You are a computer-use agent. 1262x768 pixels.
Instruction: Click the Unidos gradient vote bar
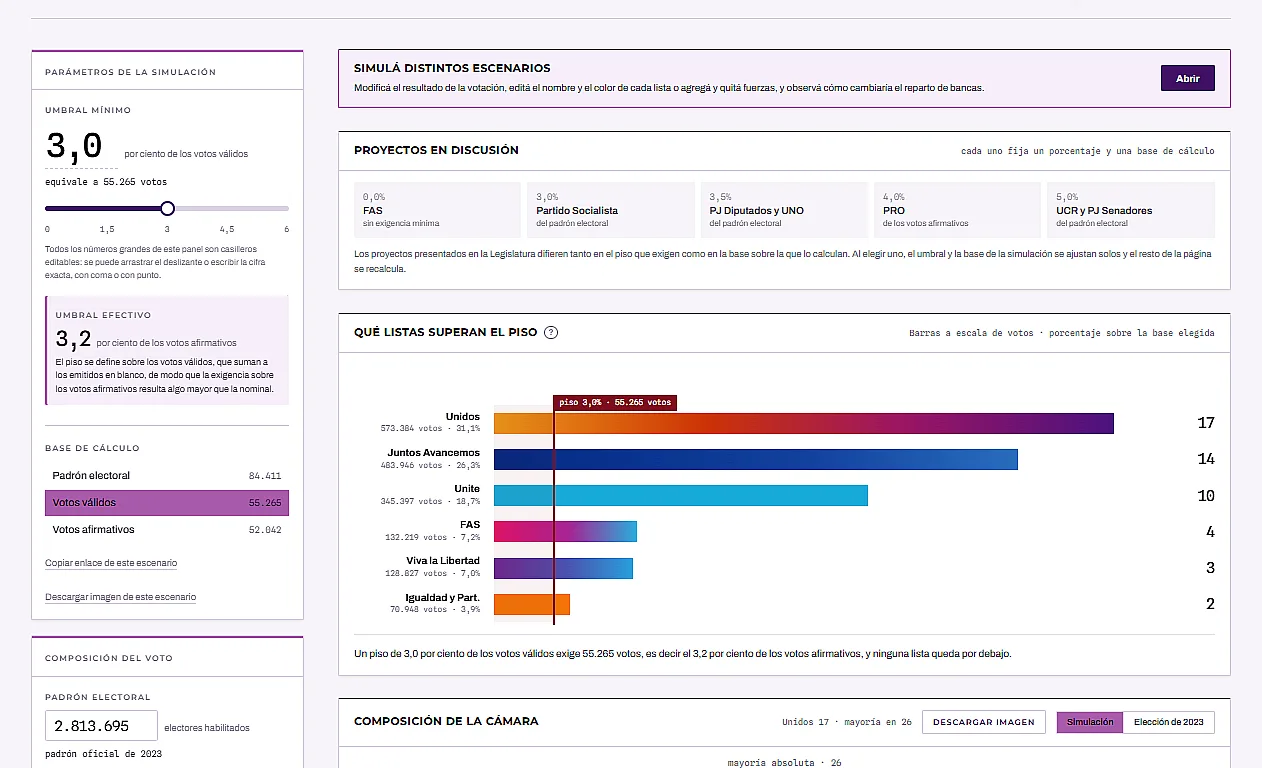pyautogui.click(x=804, y=423)
